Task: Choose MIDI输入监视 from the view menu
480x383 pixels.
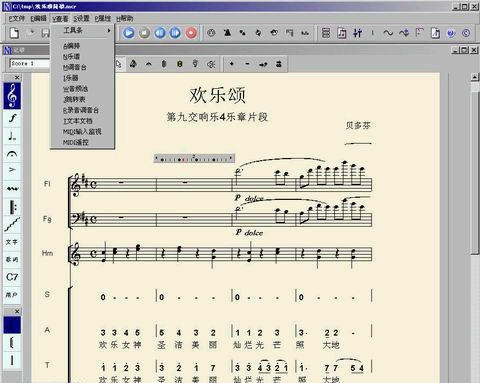Action: click(82, 131)
